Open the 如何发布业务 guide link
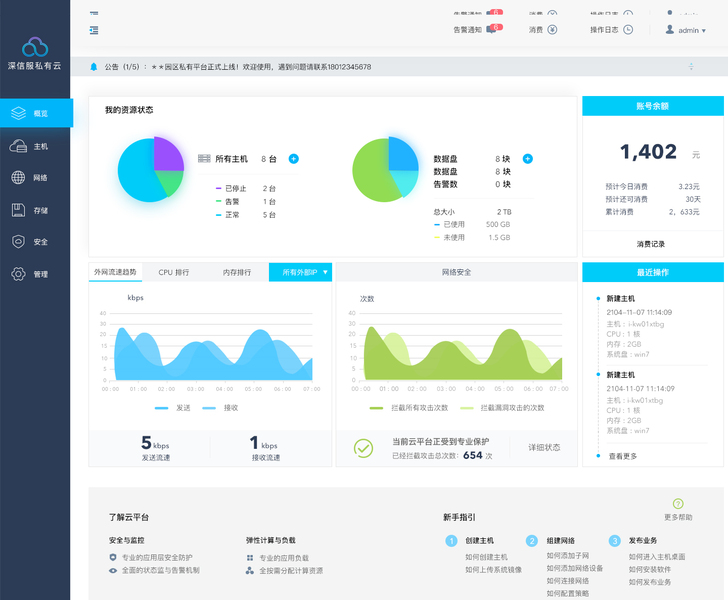 [650, 582]
